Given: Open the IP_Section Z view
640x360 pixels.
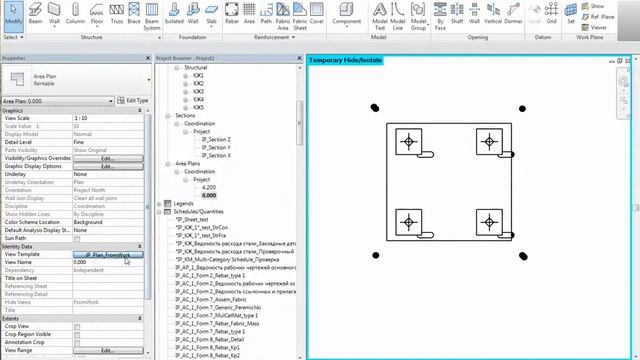Looking at the screenshot, I should pos(216,140).
